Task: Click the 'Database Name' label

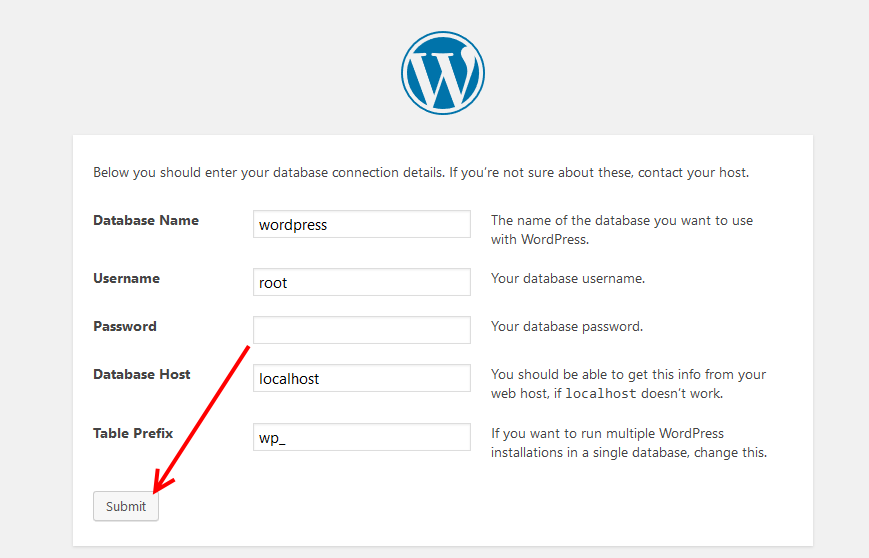Action: (146, 221)
